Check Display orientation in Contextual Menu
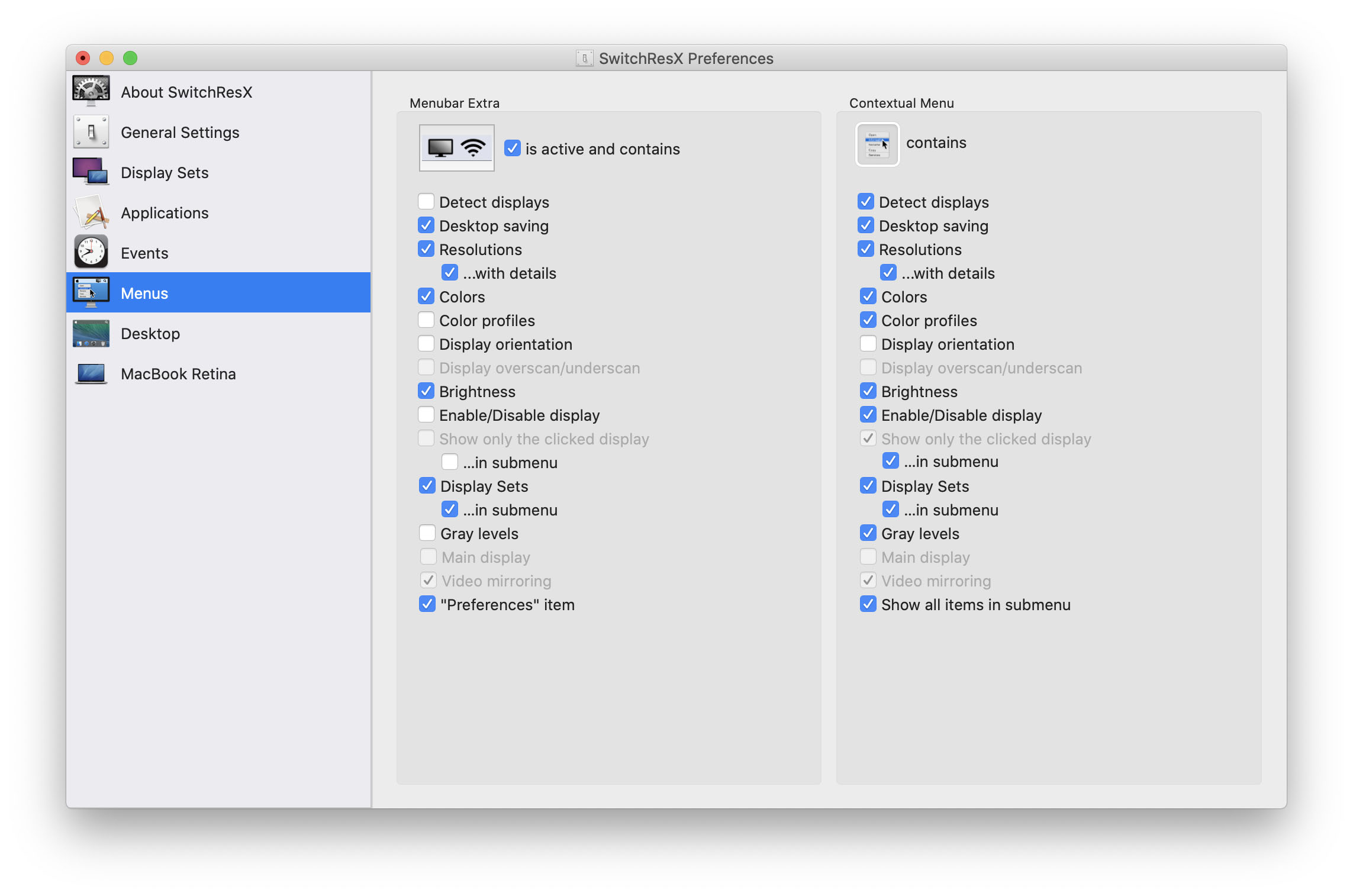This screenshot has width=1353, height=896. [868, 344]
